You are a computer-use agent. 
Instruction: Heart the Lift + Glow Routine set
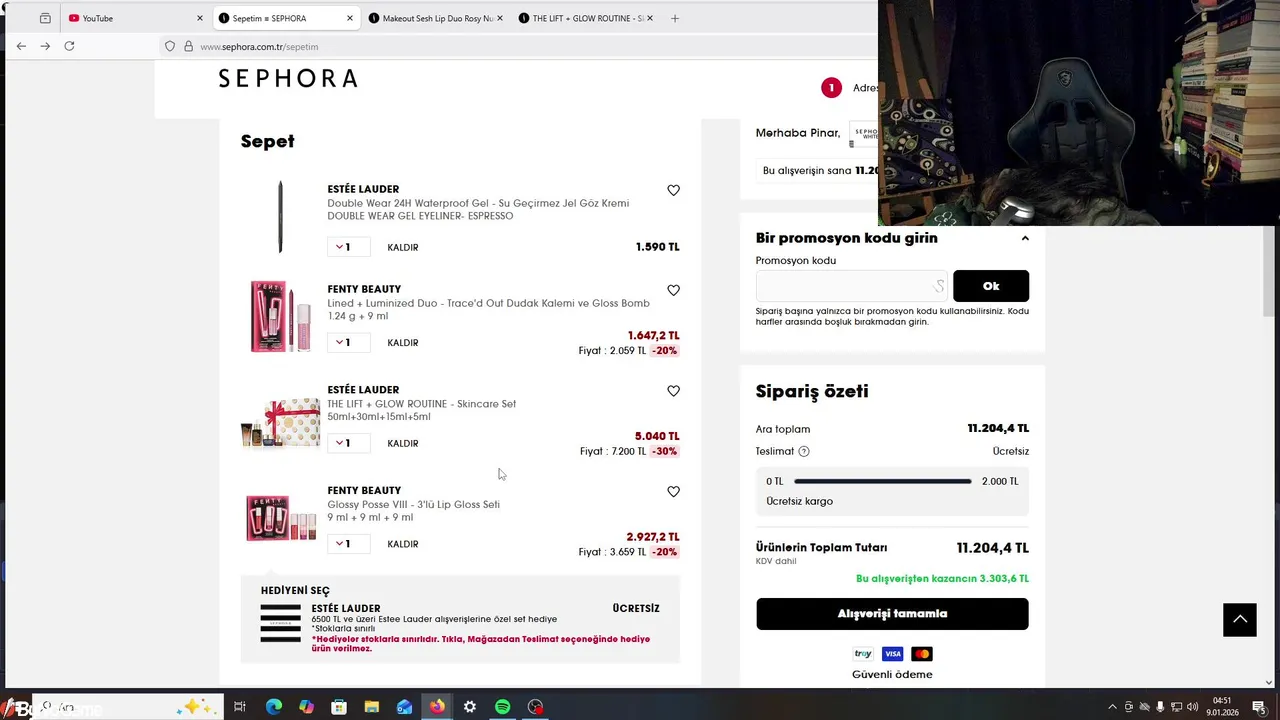pos(673,391)
